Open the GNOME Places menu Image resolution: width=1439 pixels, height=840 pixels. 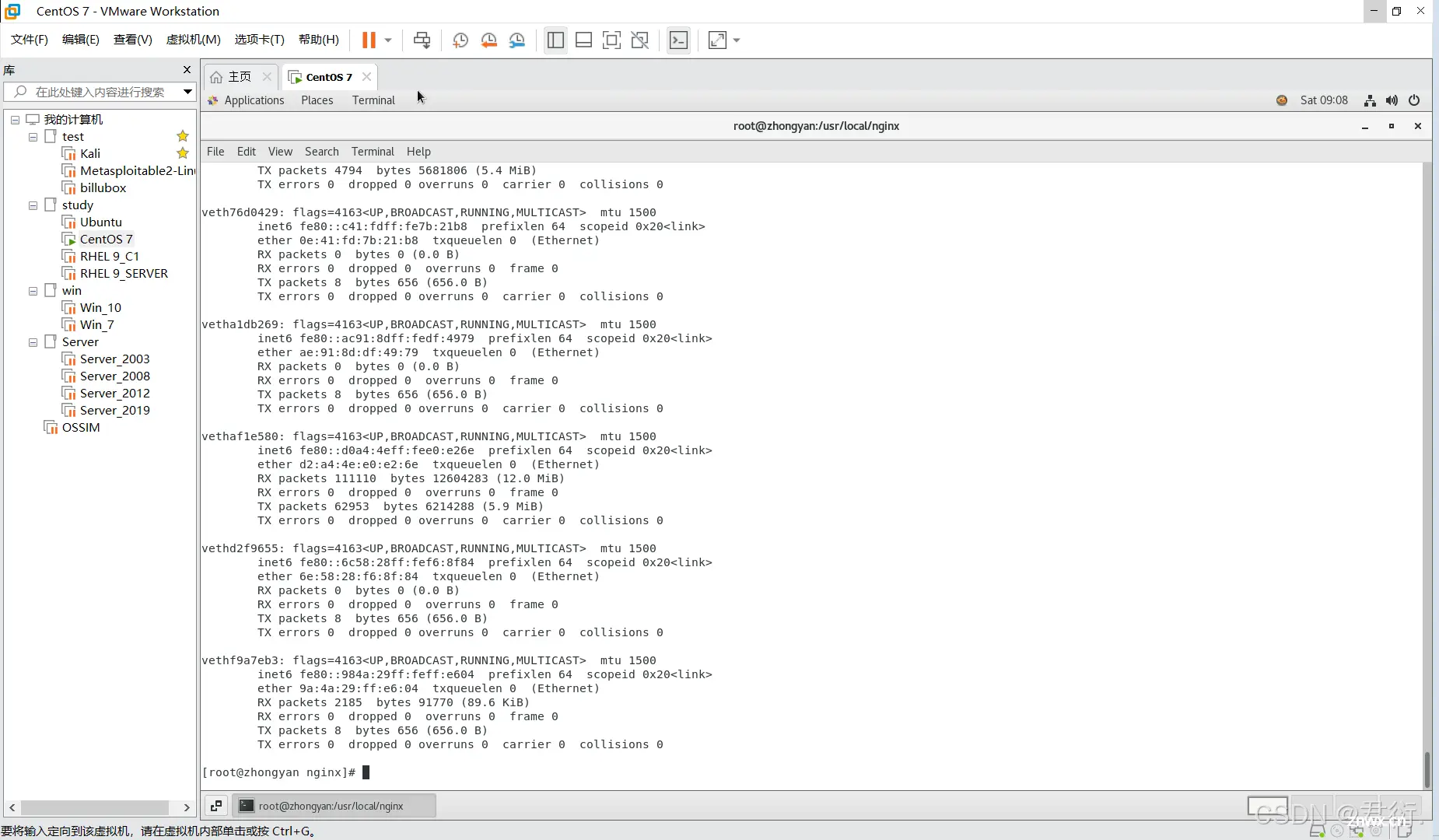coord(317,100)
